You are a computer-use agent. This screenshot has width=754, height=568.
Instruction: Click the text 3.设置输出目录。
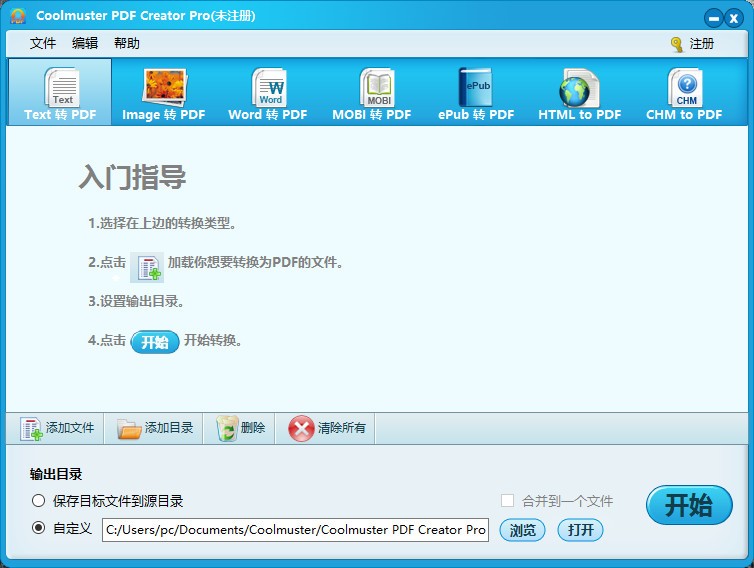click(x=136, y=302)
